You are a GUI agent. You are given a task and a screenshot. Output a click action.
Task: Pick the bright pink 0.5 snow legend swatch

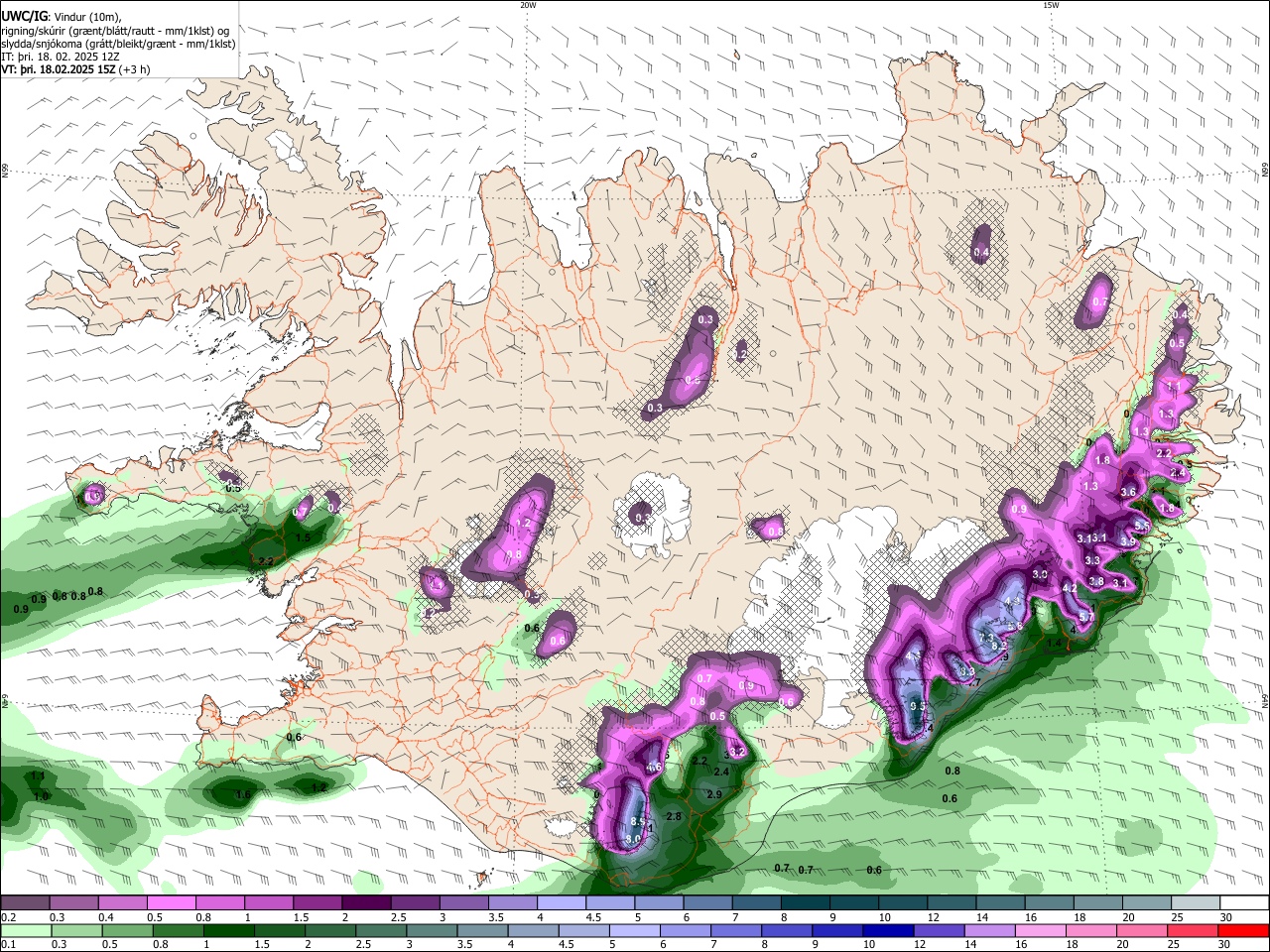[171, 902]
